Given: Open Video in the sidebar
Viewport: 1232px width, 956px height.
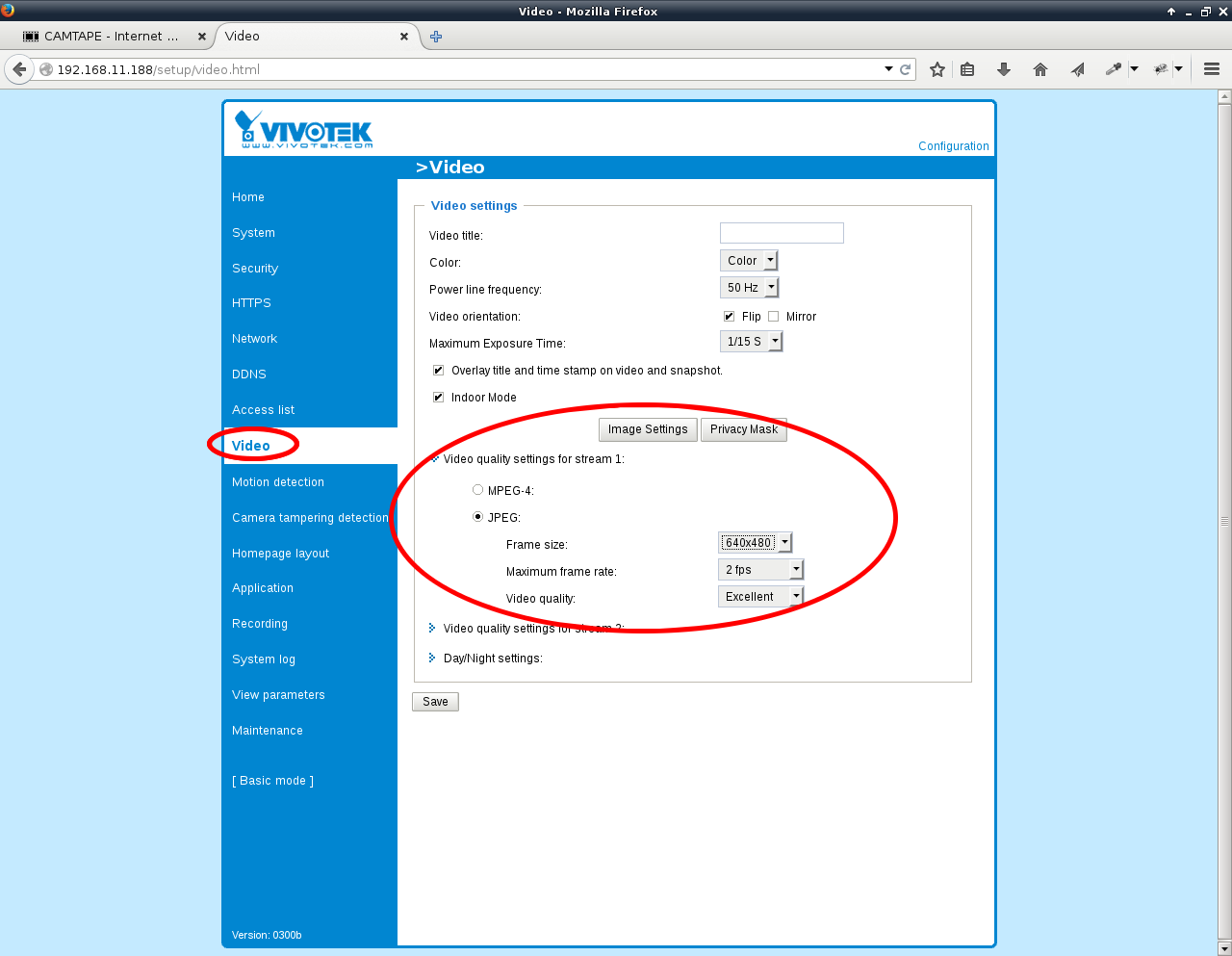Looking at the screenshot, I should tap(251, 446).
